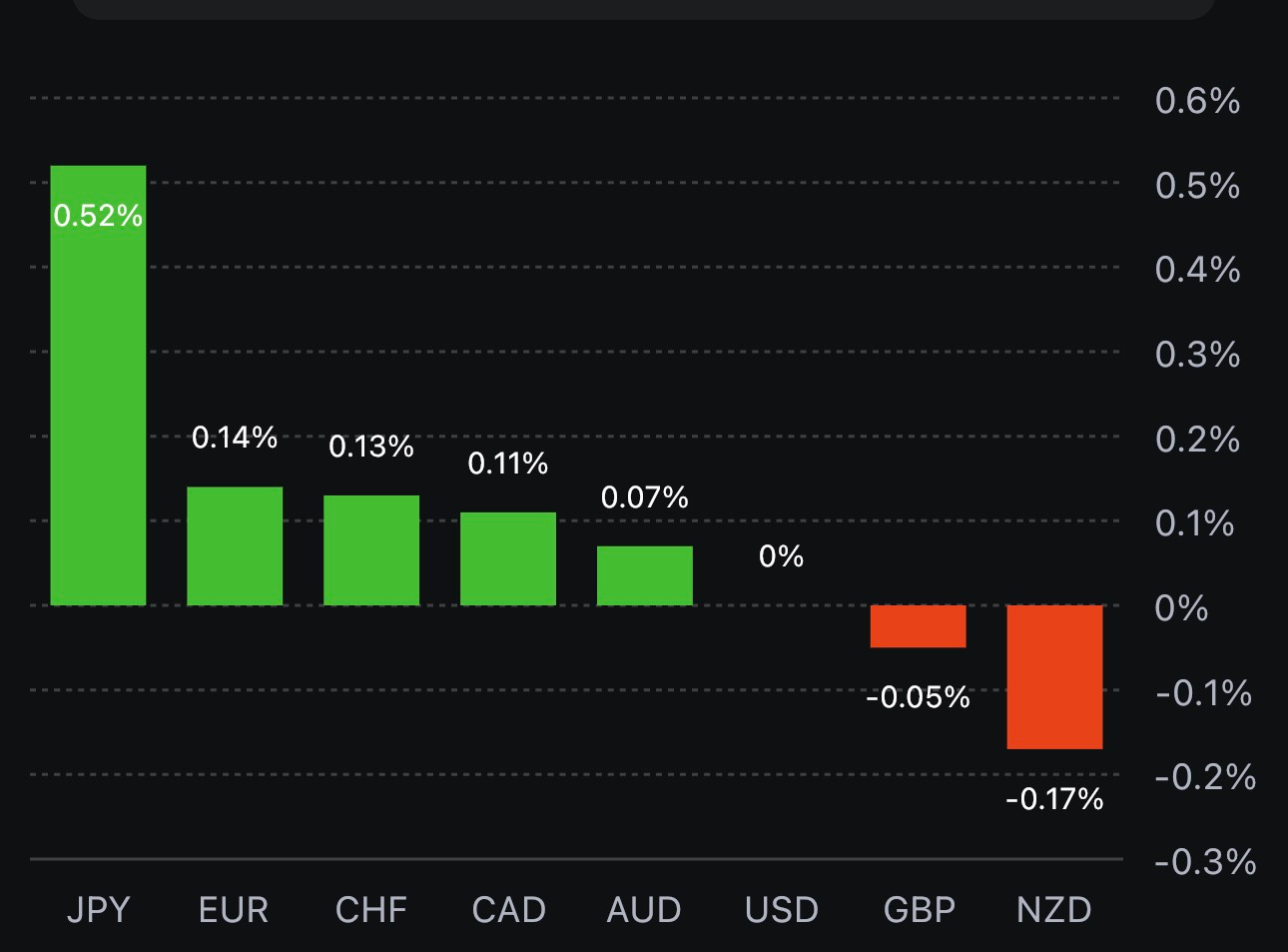
Task: Select the green CHF bar
Action: pyautogui.click(x=371, y=549)
